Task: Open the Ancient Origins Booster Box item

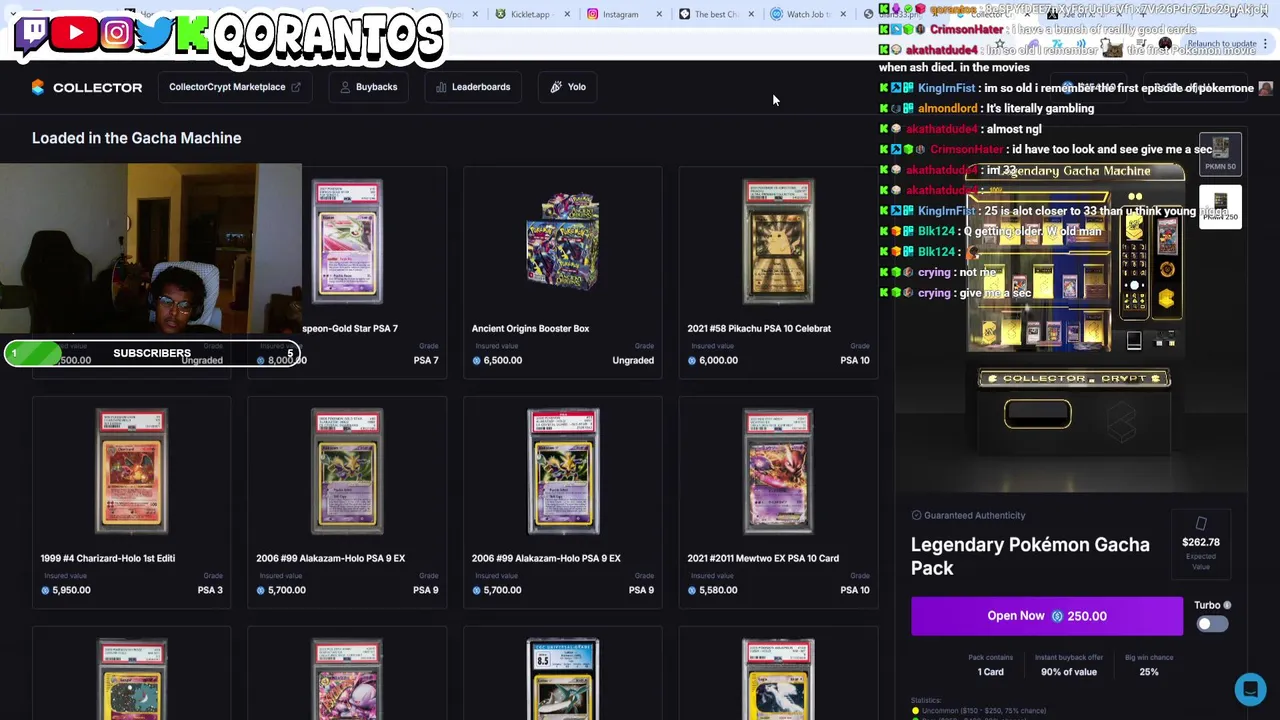Action: [562, 243]
